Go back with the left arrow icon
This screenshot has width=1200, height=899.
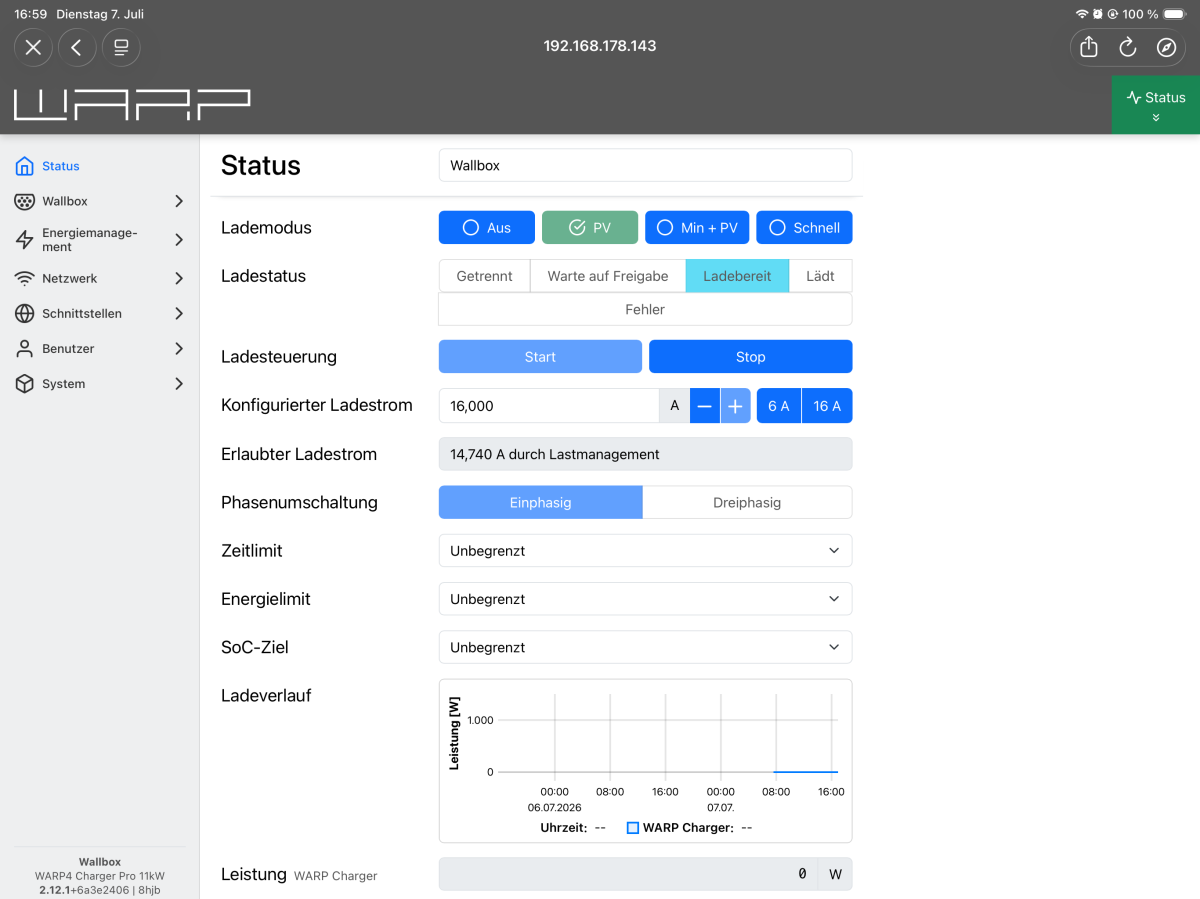(77, 47)
